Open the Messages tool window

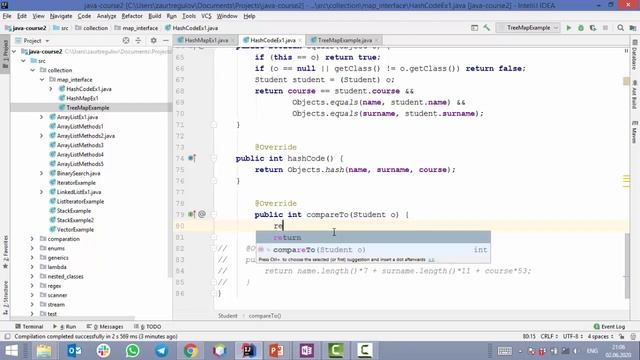click(x=105, y=327)
